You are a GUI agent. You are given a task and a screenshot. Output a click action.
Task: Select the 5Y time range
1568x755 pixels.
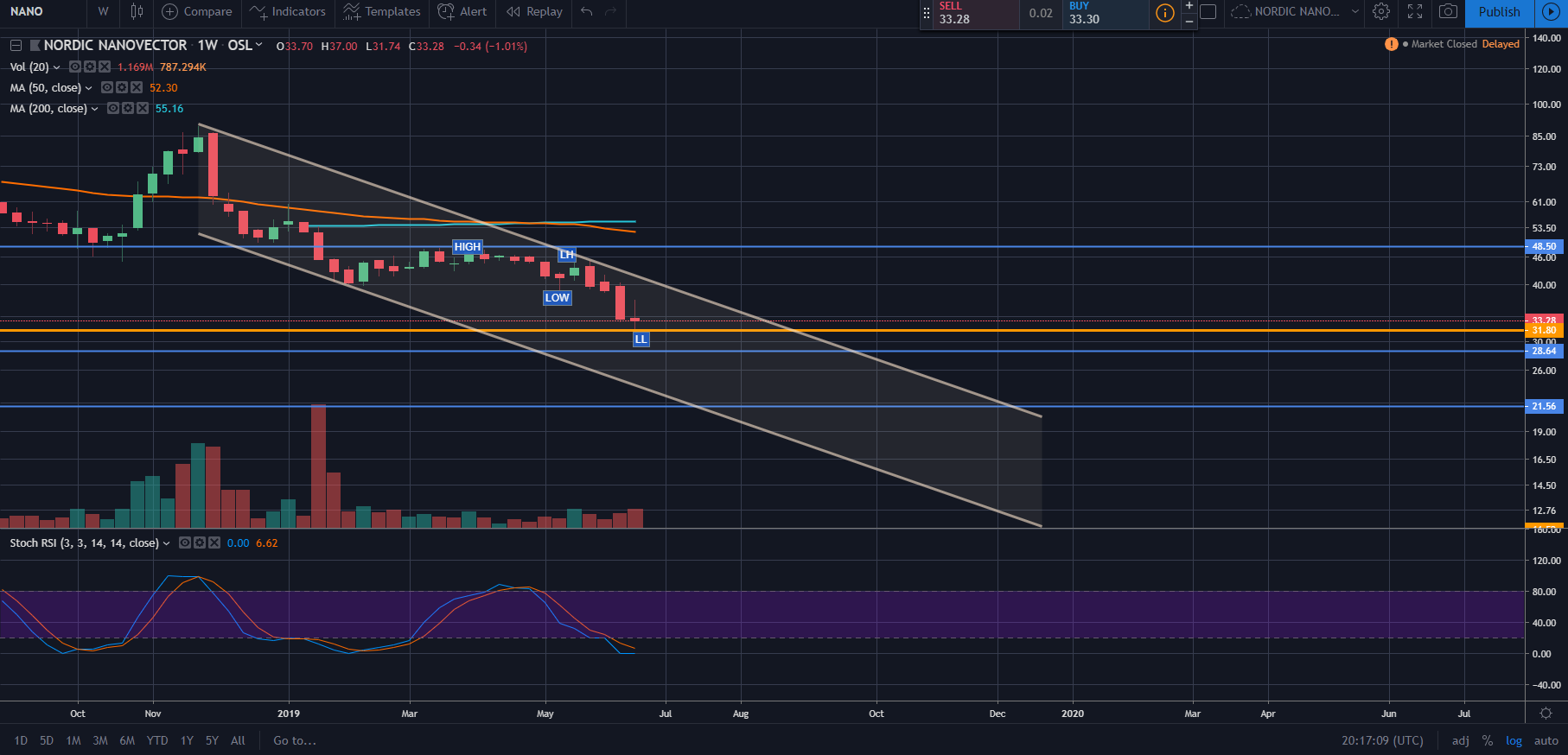tap(212, 740)
